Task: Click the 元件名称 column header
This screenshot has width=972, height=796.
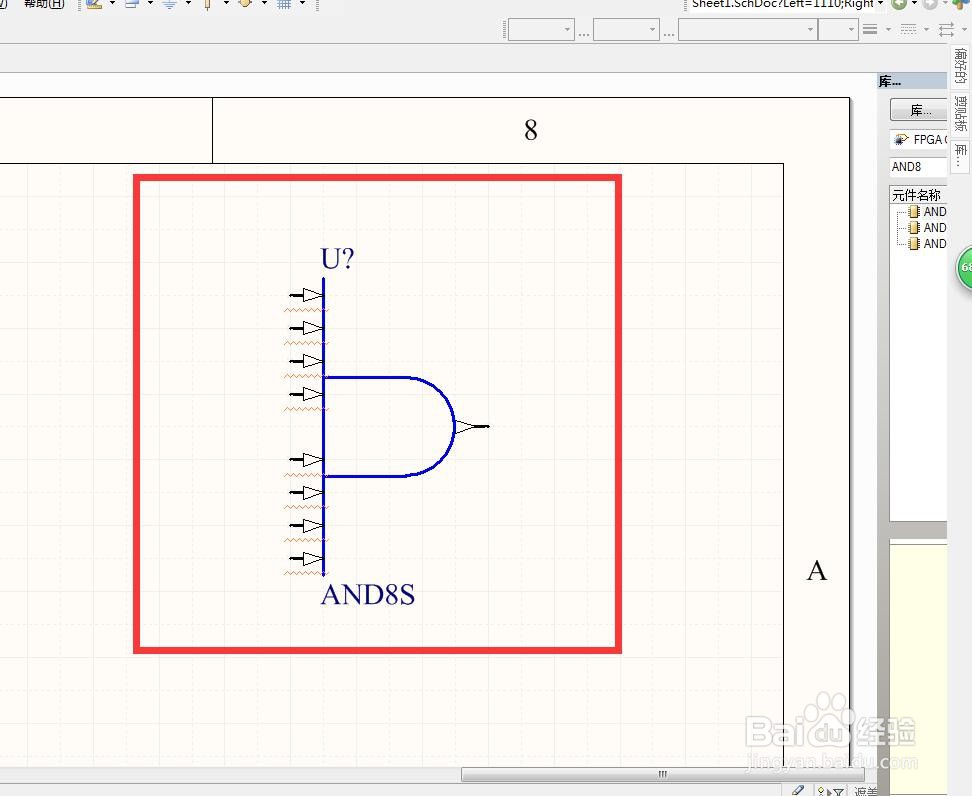Action: coord(918,195)
